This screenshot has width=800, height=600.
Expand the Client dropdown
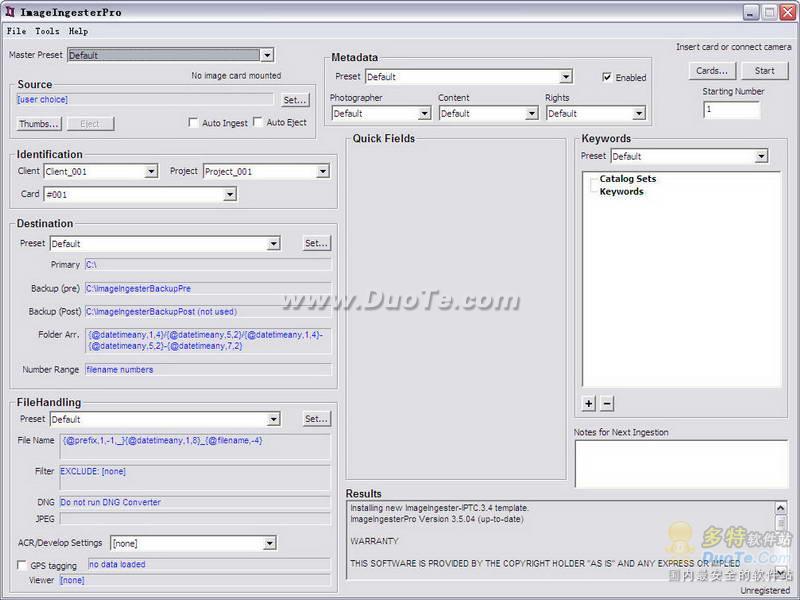coord(151,171)
